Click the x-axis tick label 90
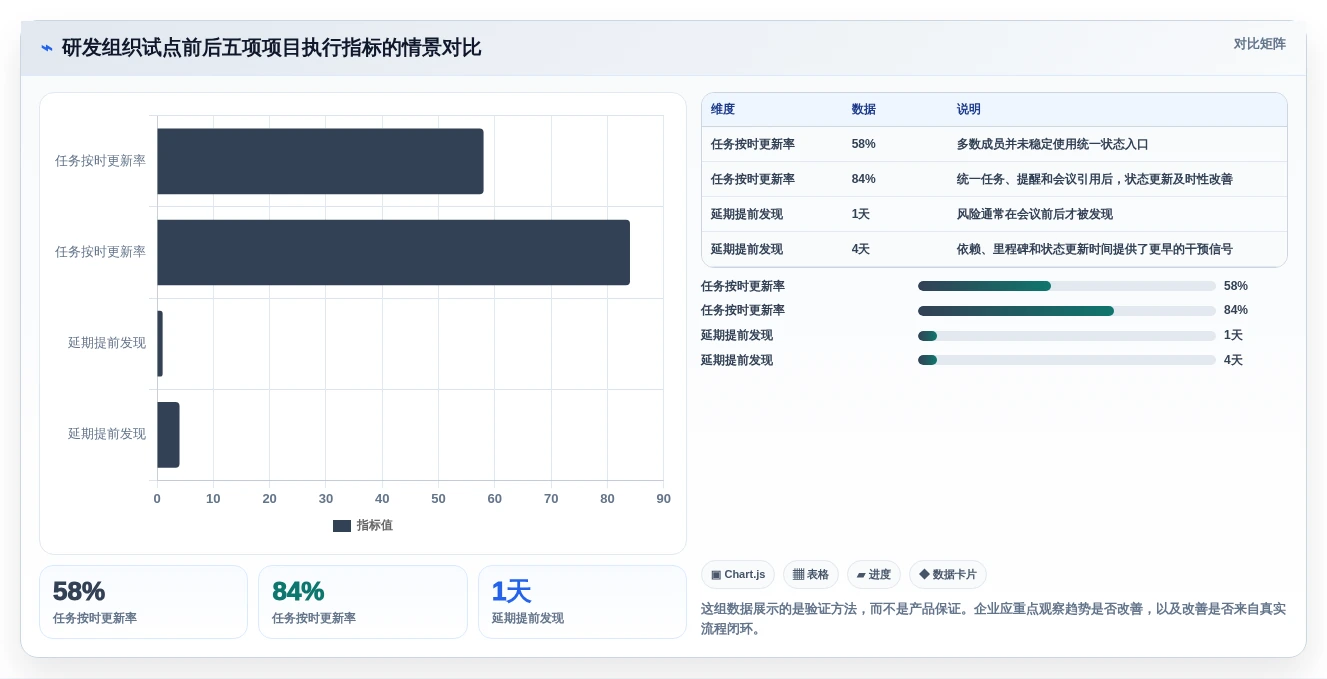This screenshot has width=1327, height=679. tap(663, 498)
